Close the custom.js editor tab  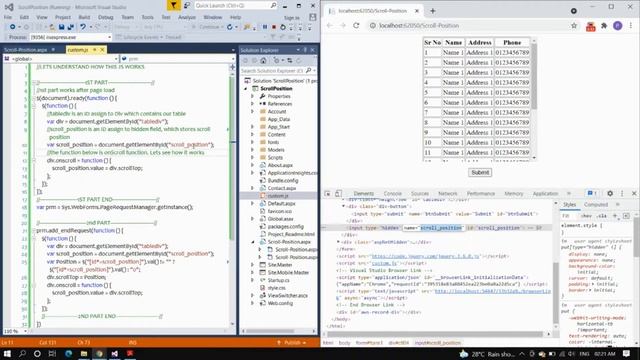pos(102,50)
